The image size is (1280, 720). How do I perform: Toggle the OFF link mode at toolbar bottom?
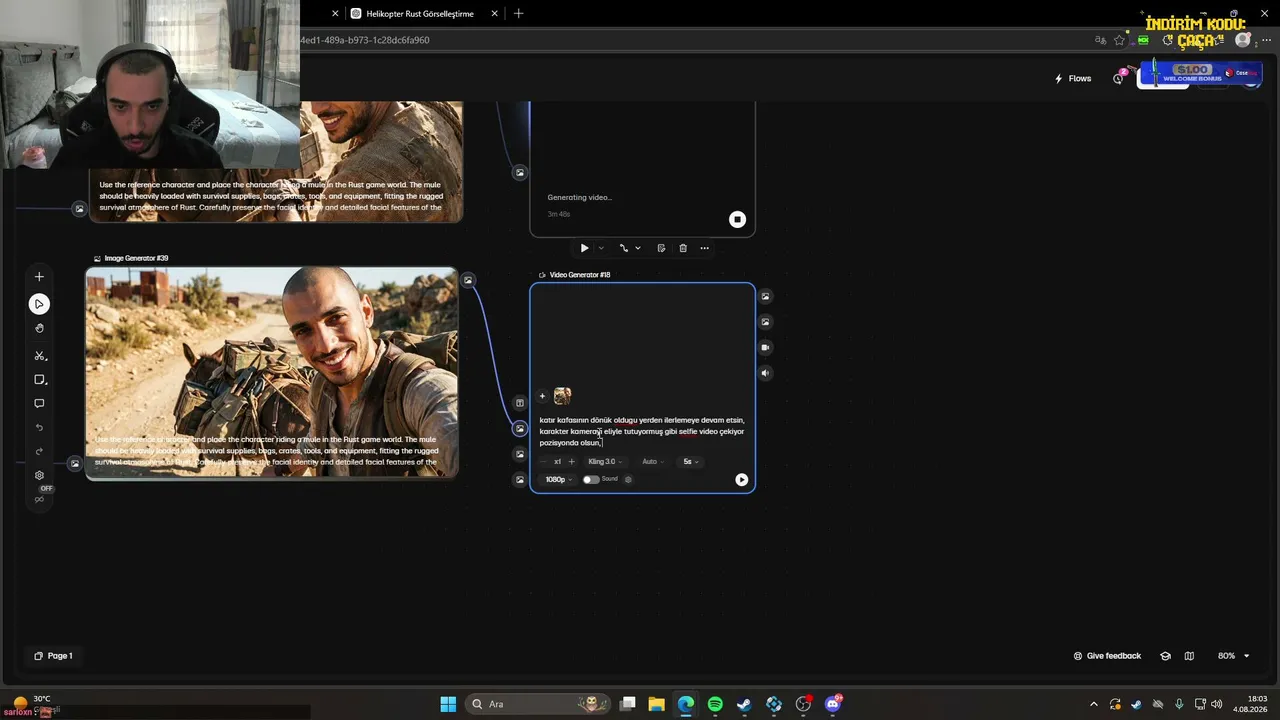tap(40, 498)
